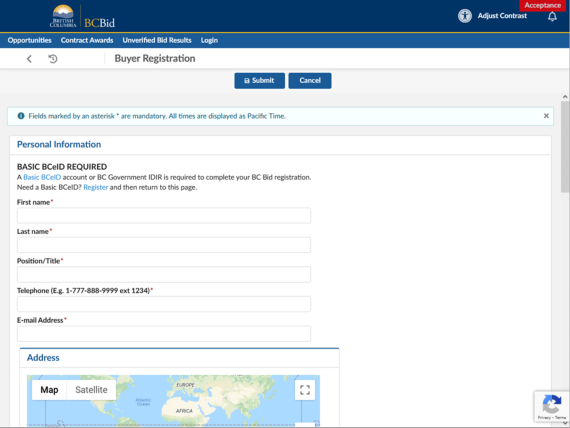
Task: Open the map fullscreen toggle icon
Action: coord(305,390)
